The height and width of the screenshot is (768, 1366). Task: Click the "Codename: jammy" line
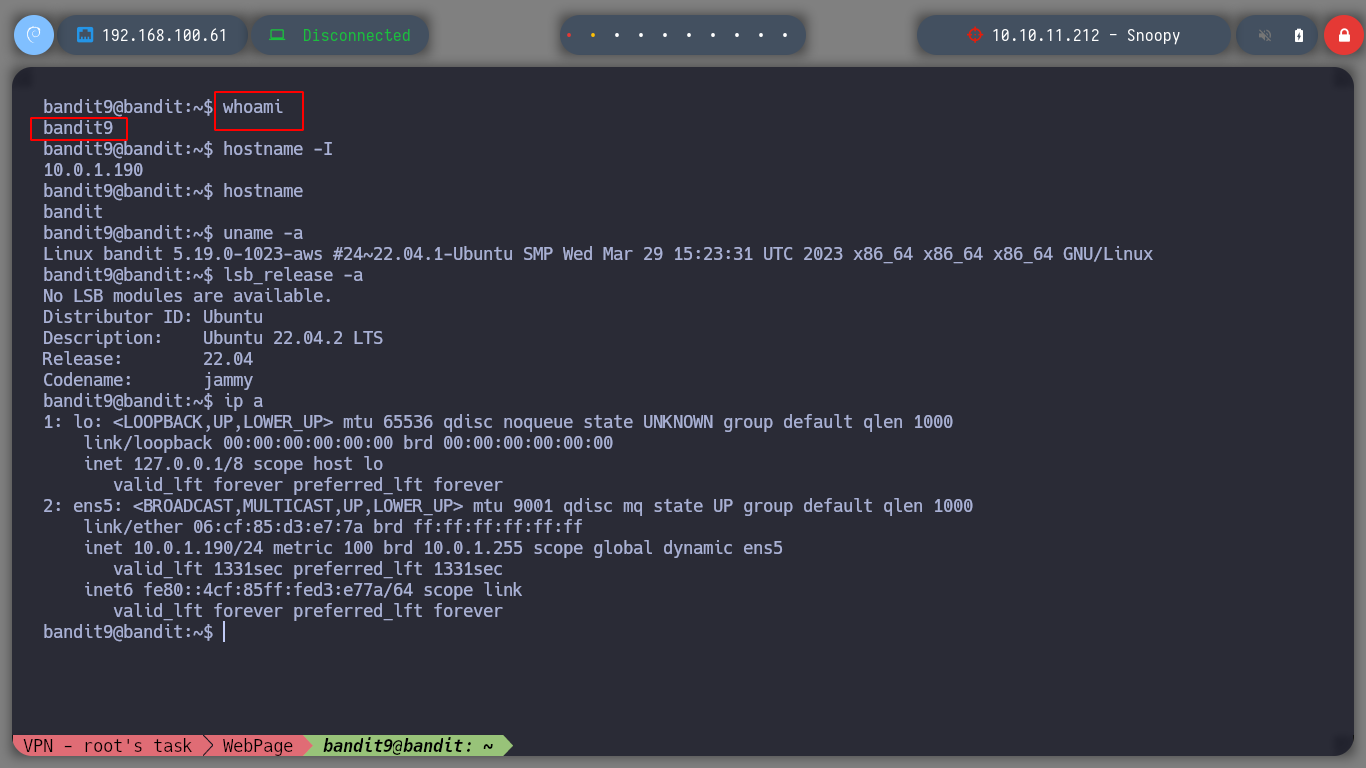coord(148,380)
